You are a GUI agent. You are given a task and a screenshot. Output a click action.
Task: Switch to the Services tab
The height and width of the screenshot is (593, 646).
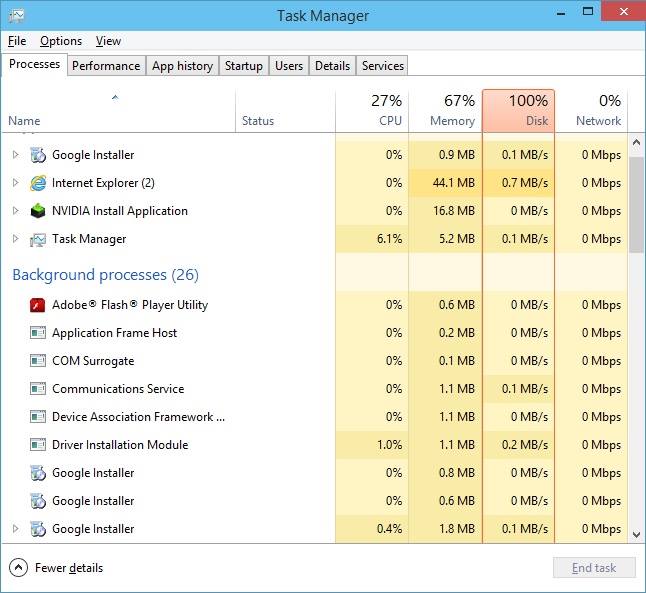[x=383, y=66]
